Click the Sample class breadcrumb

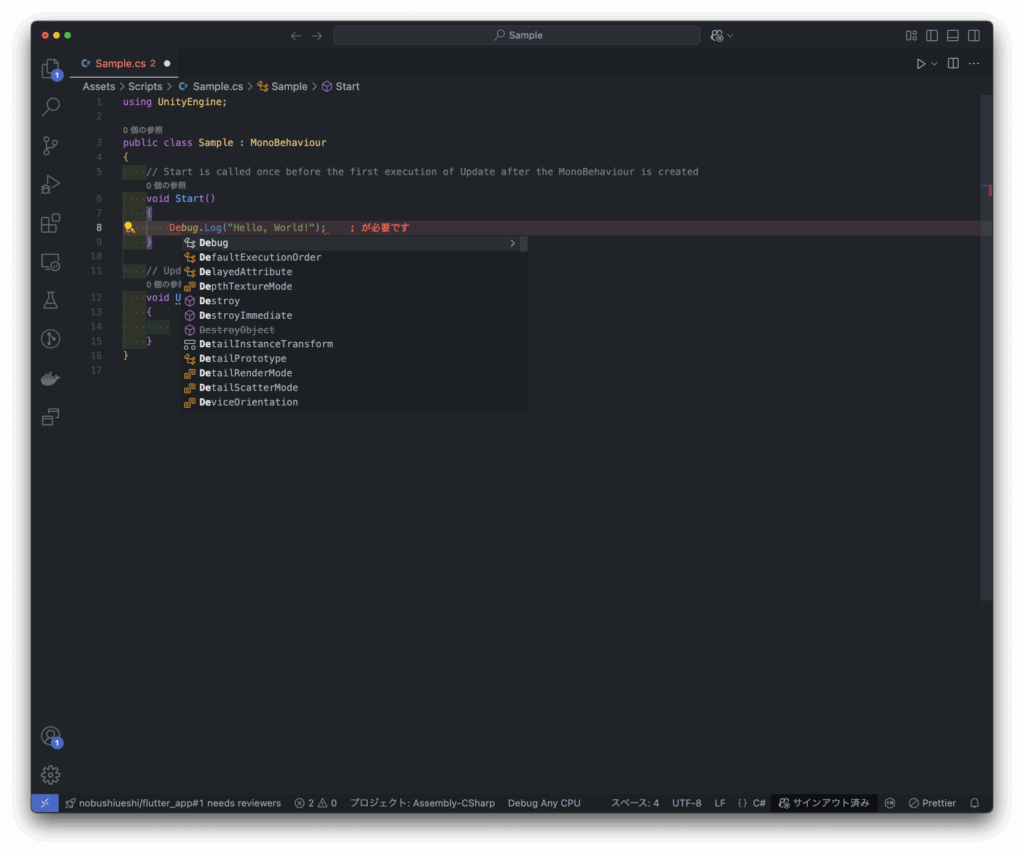tap(282, 86)
